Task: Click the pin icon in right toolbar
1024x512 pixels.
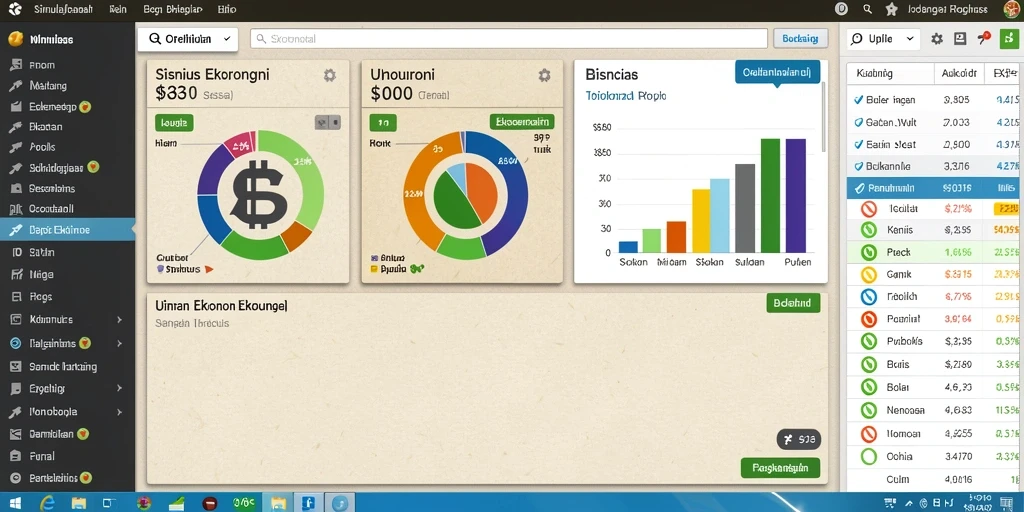Action: click(984, 39)
